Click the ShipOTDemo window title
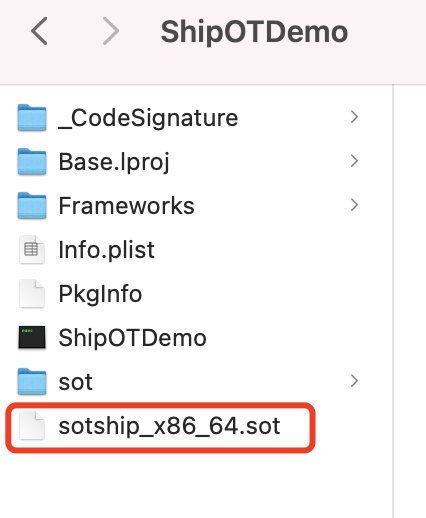Image resolution: width=426 pixels, height=518 pixels. pyautogui.click(x=254, y=32)
